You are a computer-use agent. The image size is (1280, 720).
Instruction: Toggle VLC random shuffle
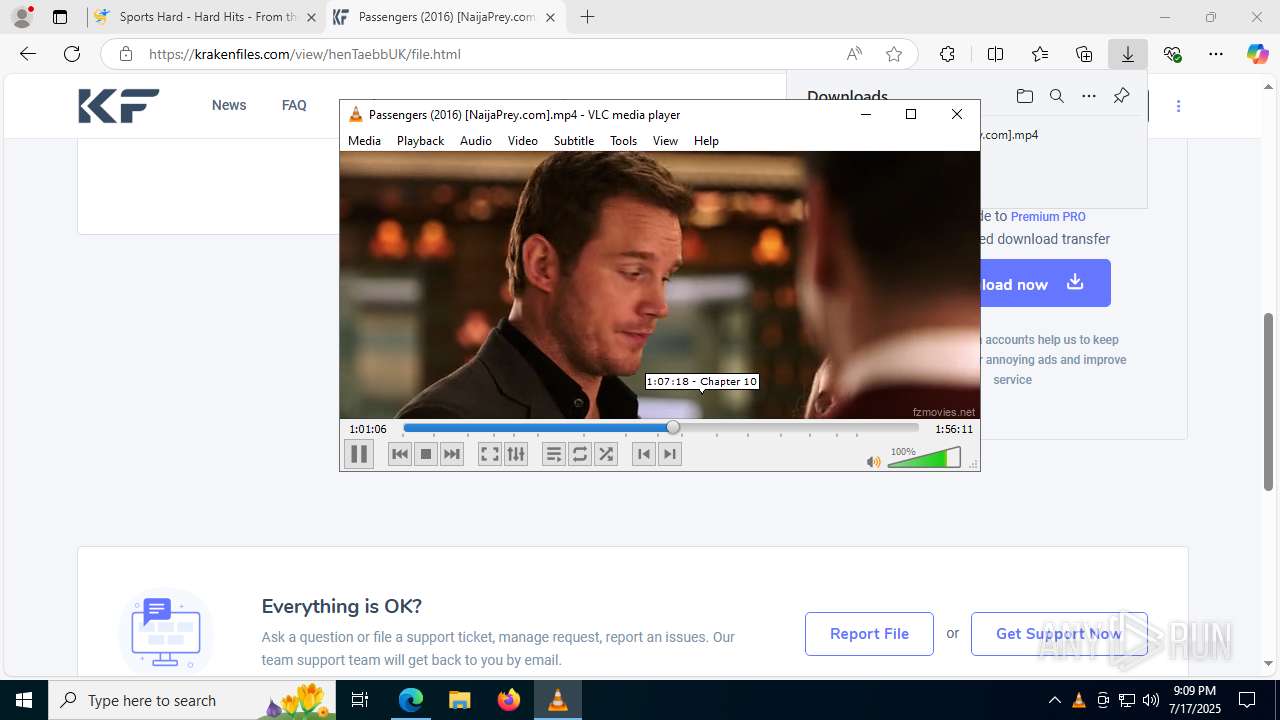pos(606,454)
